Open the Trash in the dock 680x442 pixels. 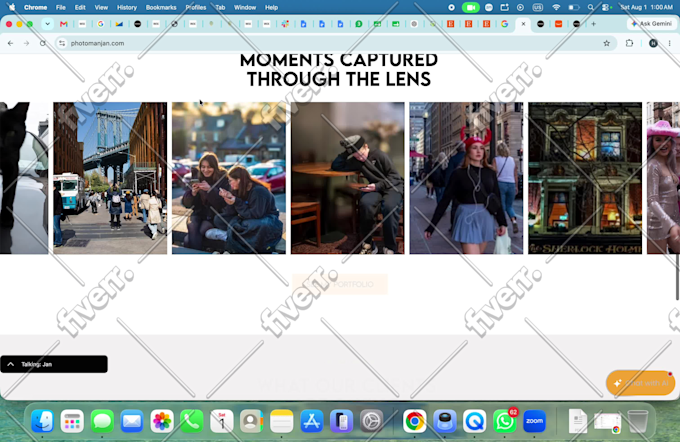[x=638, y=421]
